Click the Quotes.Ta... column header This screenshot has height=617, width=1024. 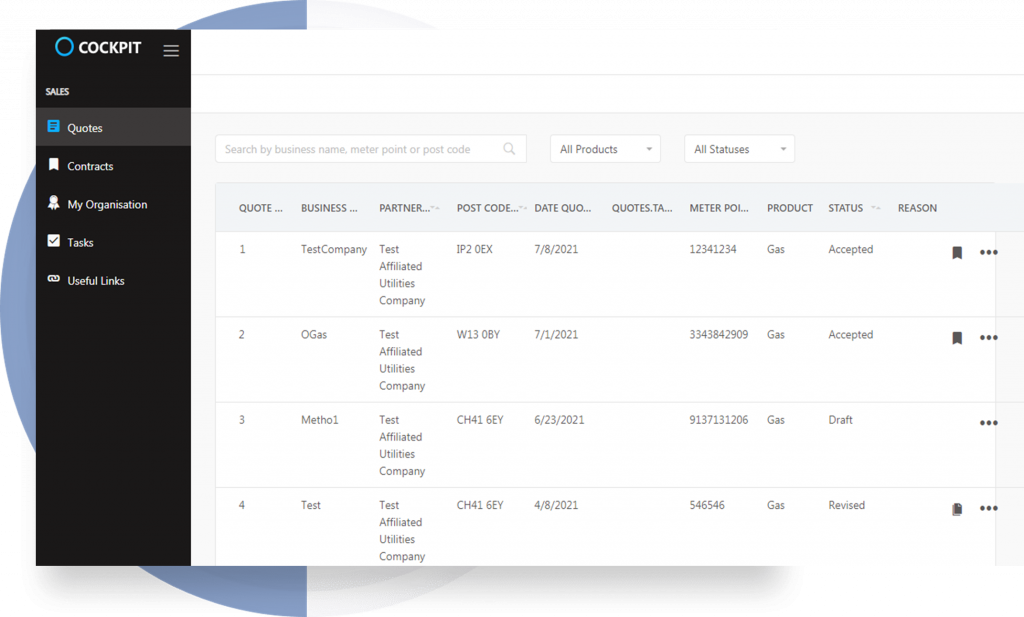(x=642, y=208)
